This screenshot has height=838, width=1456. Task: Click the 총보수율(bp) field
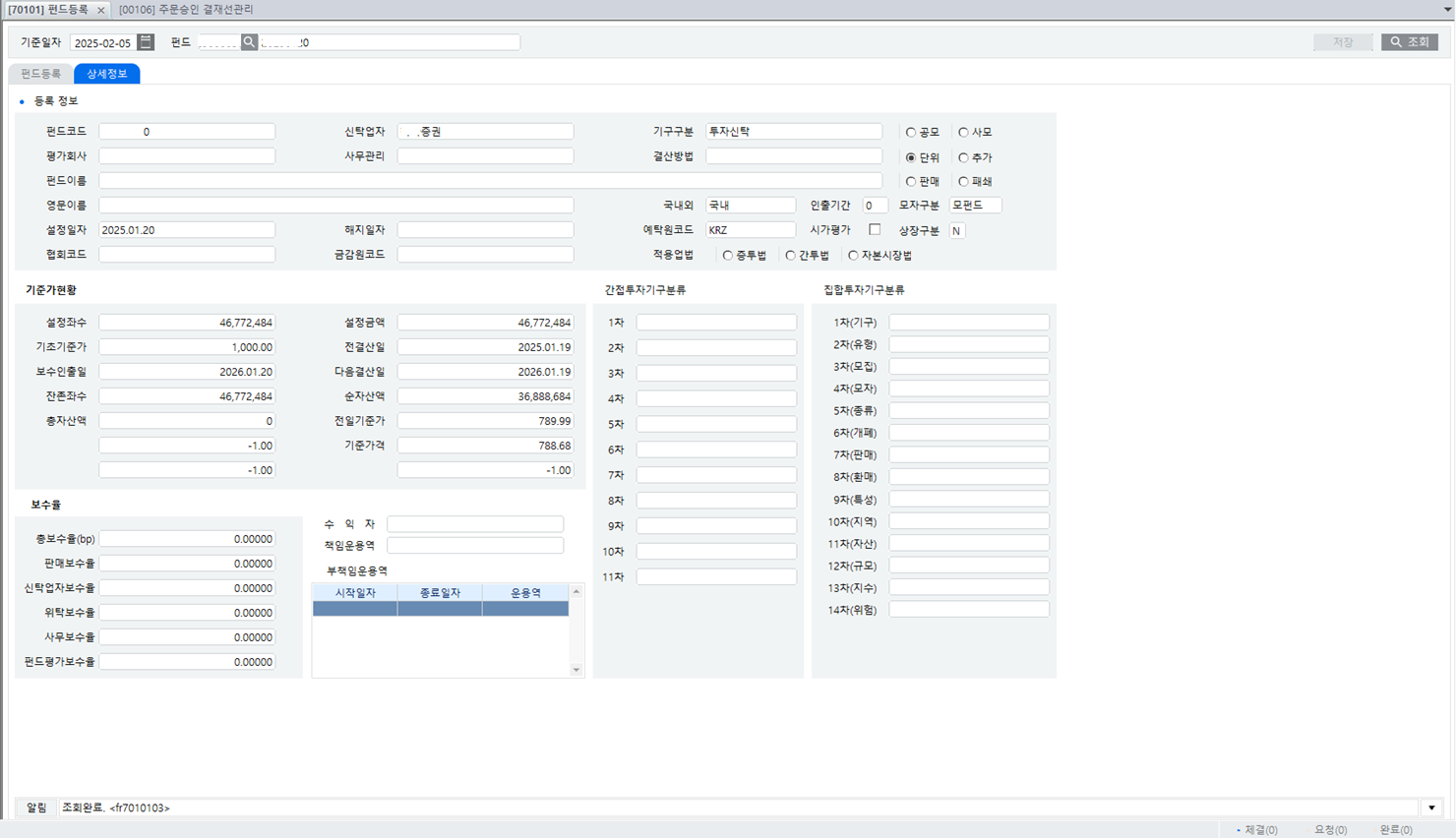[x=187, y=538]
